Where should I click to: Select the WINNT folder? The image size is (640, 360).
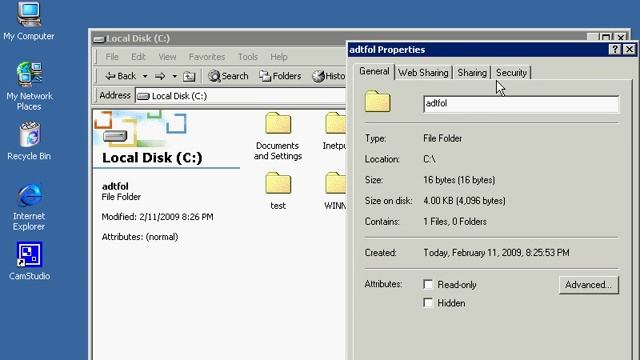coord(335,191)
